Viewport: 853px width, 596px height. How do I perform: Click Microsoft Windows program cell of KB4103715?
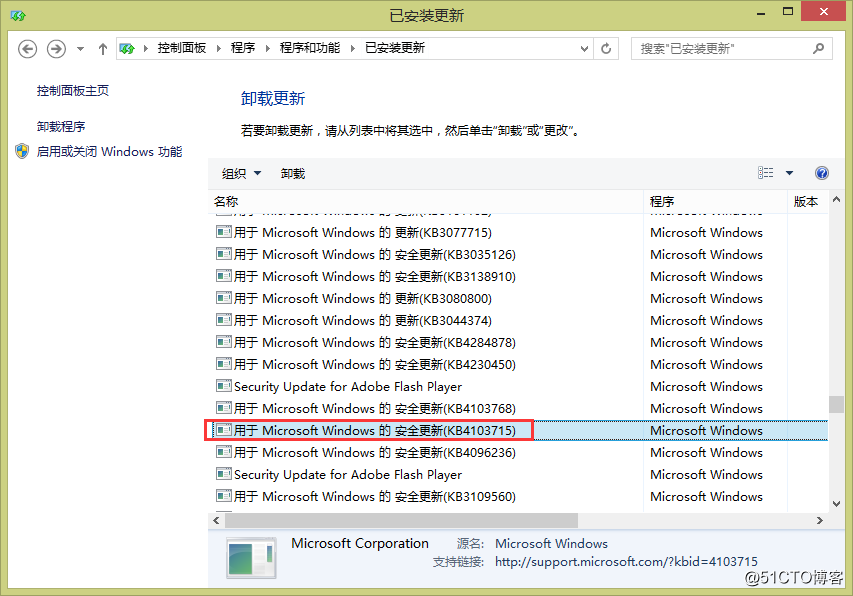[x=706, y=431]
